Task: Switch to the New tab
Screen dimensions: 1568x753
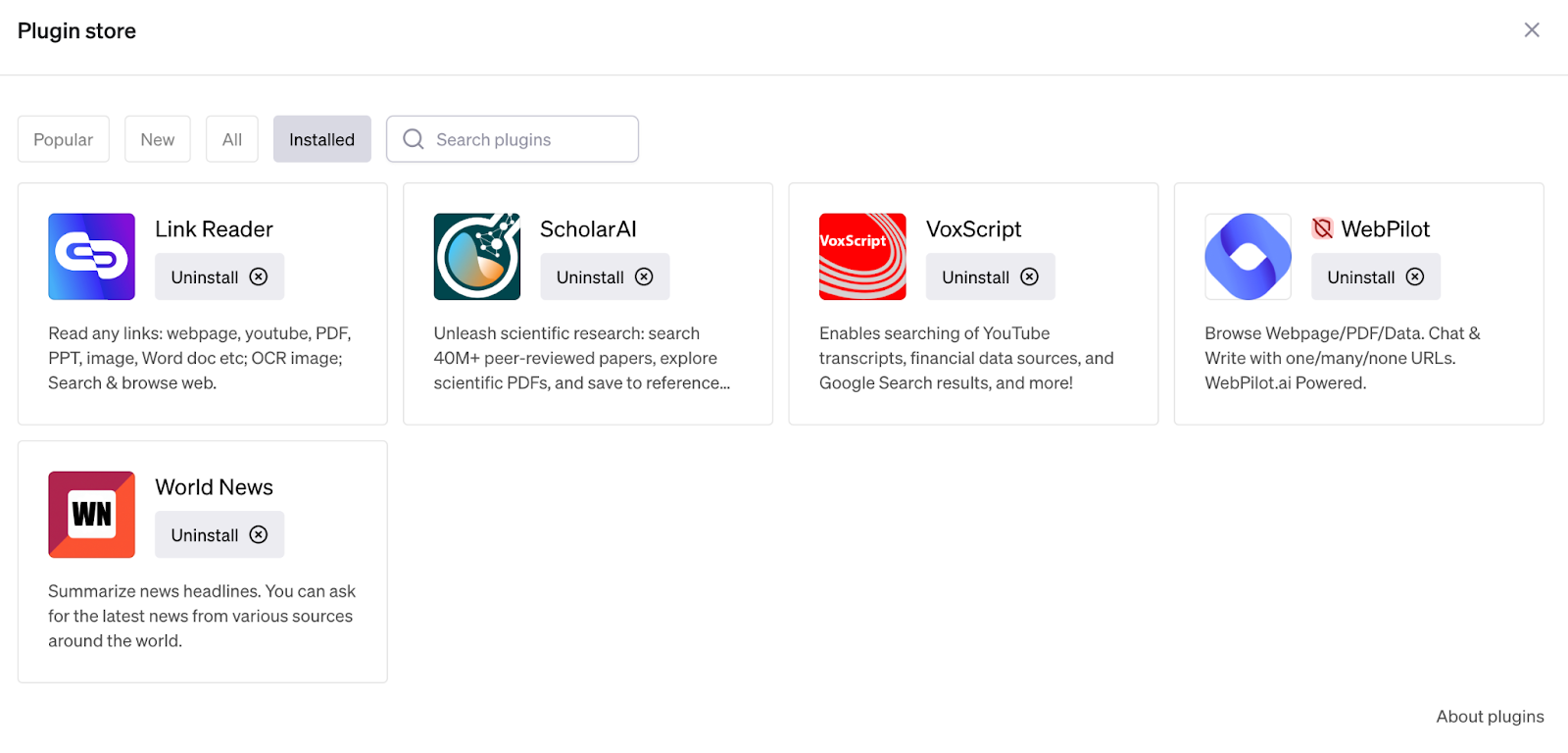Action: (158, 139)
